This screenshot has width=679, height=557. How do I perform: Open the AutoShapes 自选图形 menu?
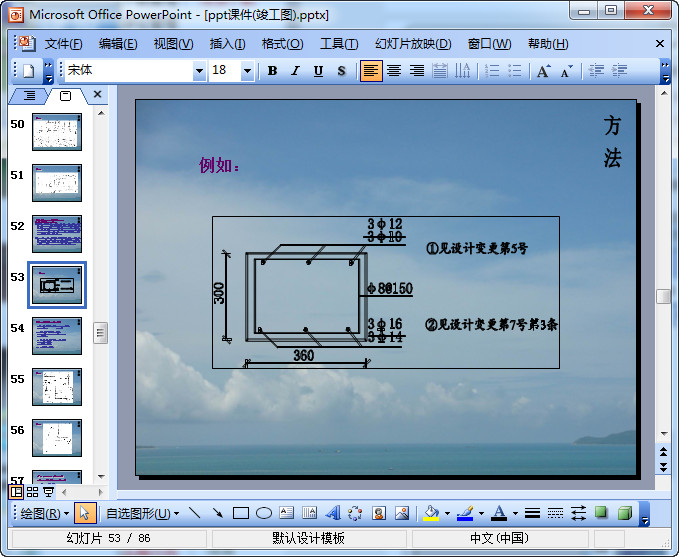142,514
